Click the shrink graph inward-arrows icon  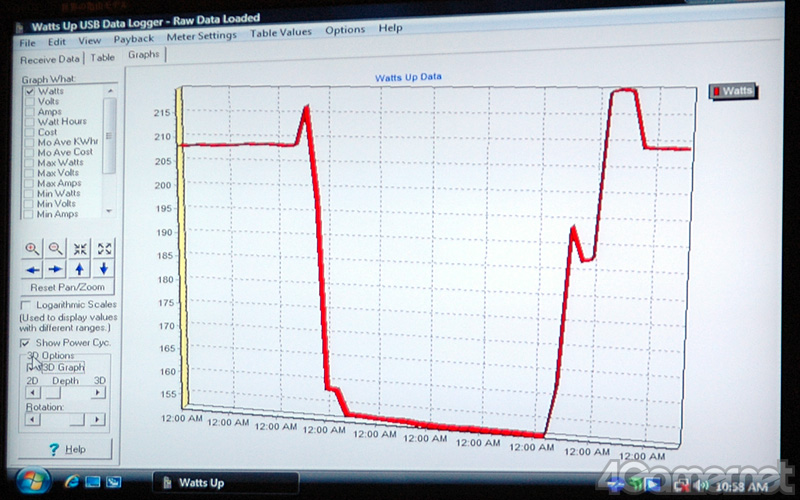point(80,249)
